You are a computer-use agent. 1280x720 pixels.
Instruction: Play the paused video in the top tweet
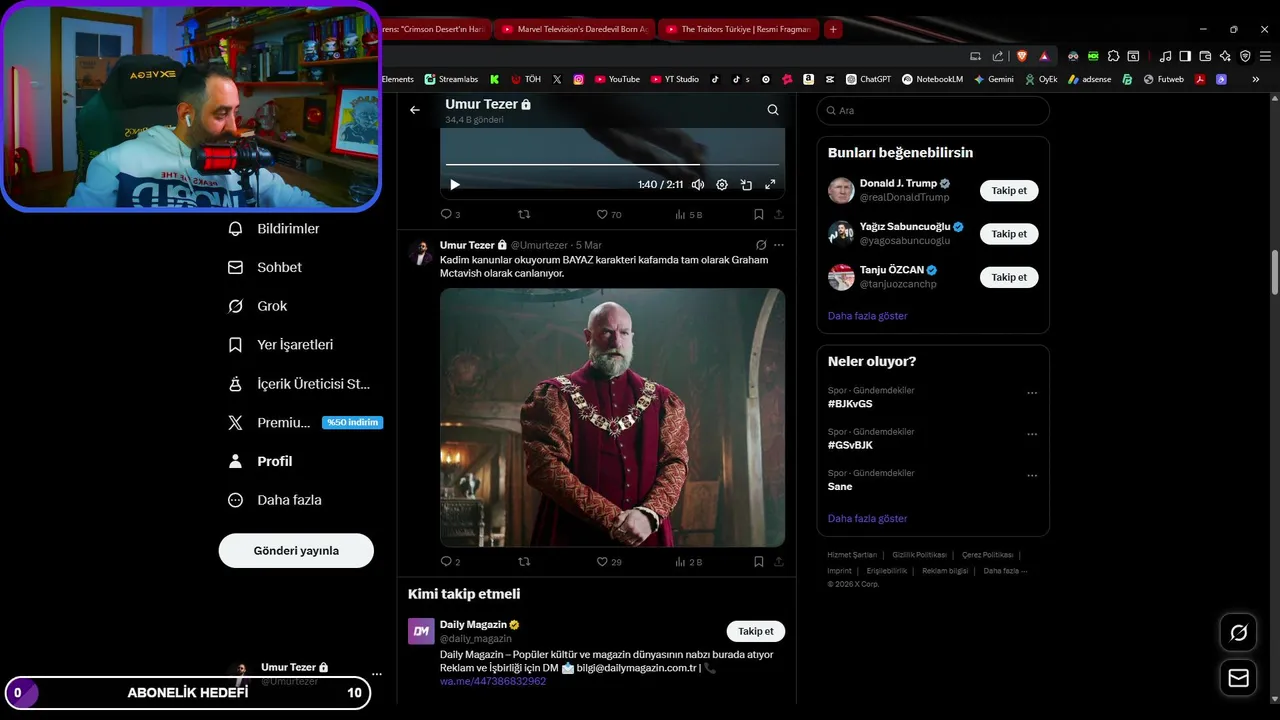coord(455,184)
